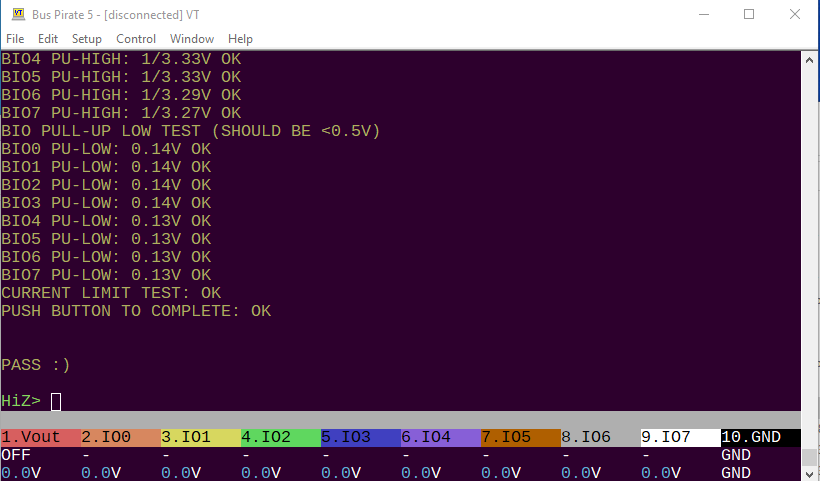Click the Tera Term VT title bar icon
Screen dimensions: 820x481
pos(18,14)
